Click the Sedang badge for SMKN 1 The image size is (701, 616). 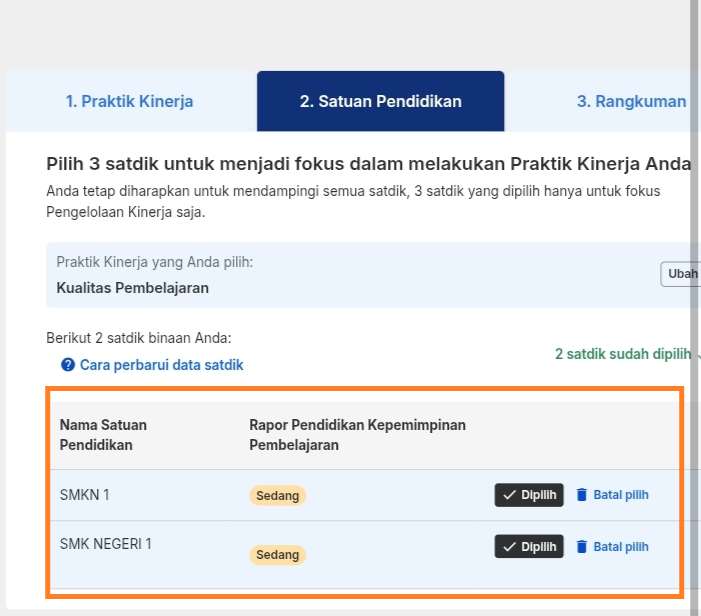click(277, 496)
